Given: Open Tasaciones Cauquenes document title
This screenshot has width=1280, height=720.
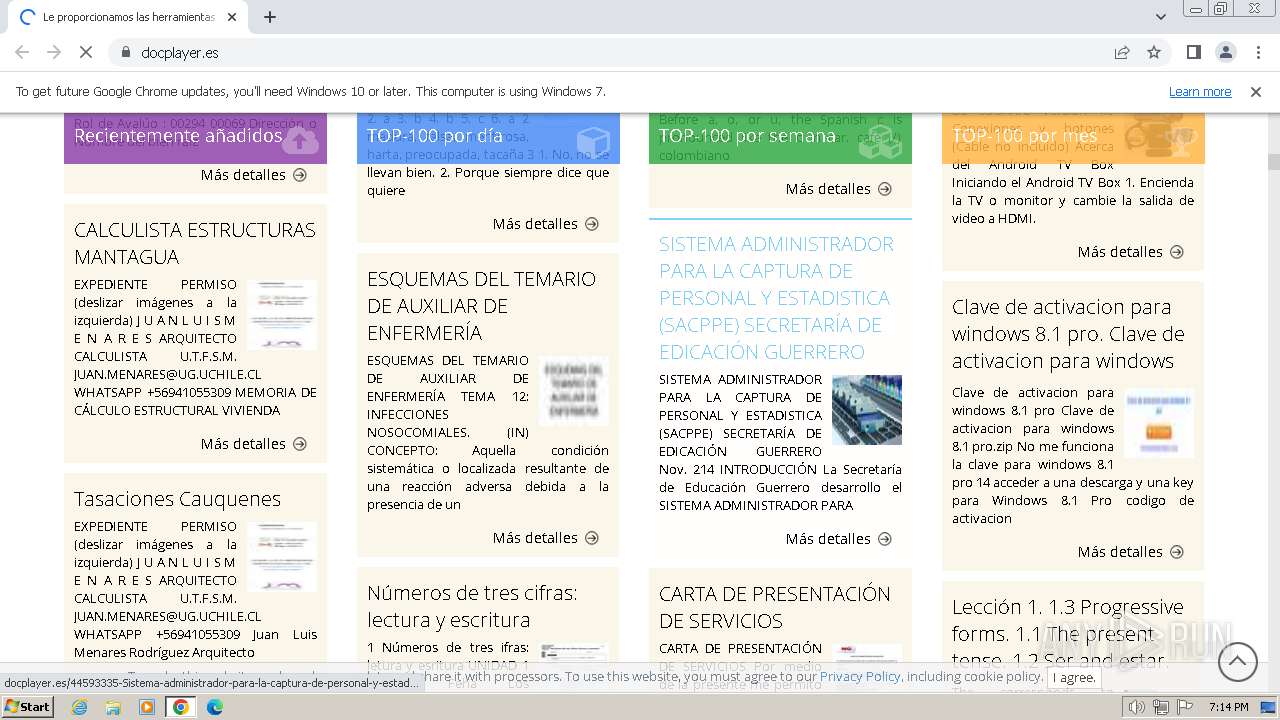Looking at the screenshot, I should pos(177,499).
